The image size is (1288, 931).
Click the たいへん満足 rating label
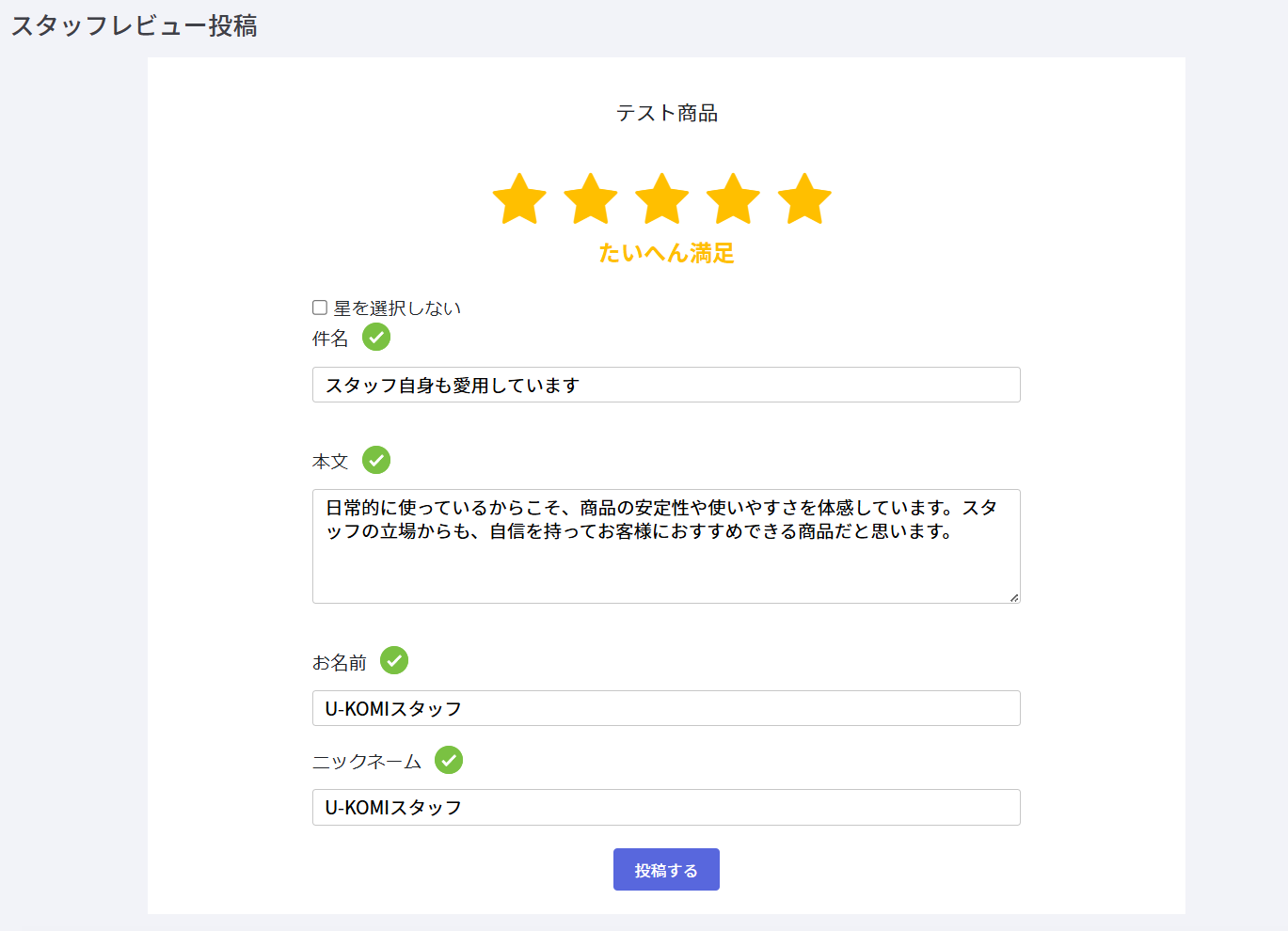(x=666, y=253)
